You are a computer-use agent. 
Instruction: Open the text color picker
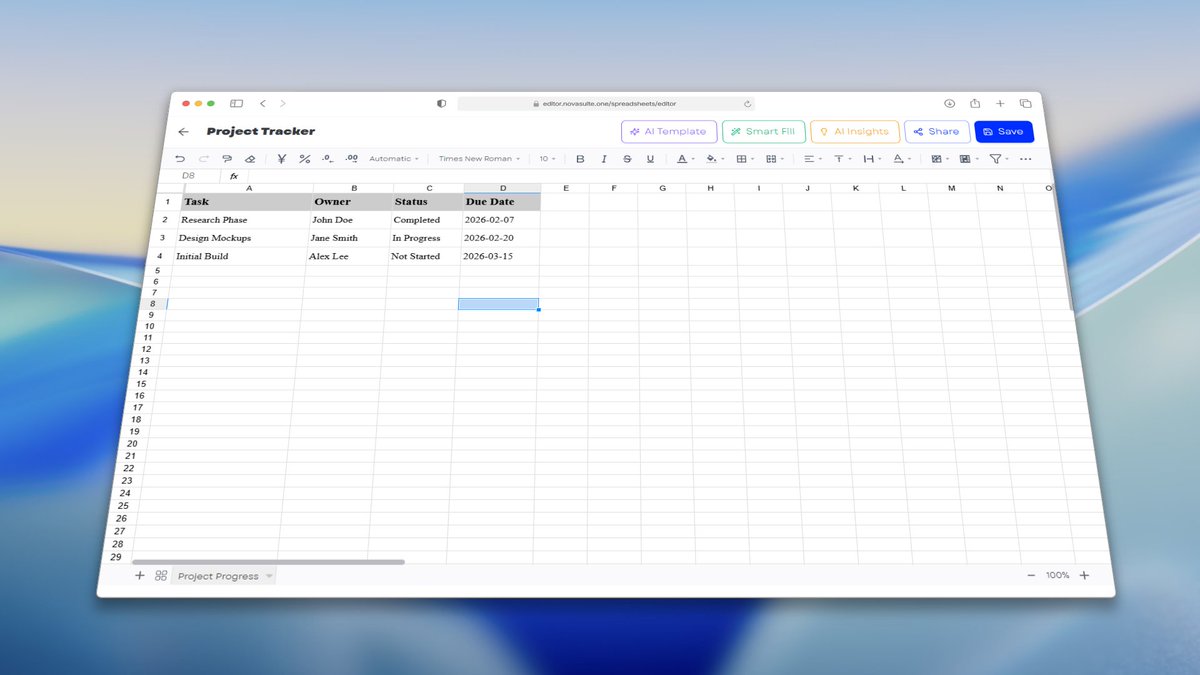(x=684, y=159)
